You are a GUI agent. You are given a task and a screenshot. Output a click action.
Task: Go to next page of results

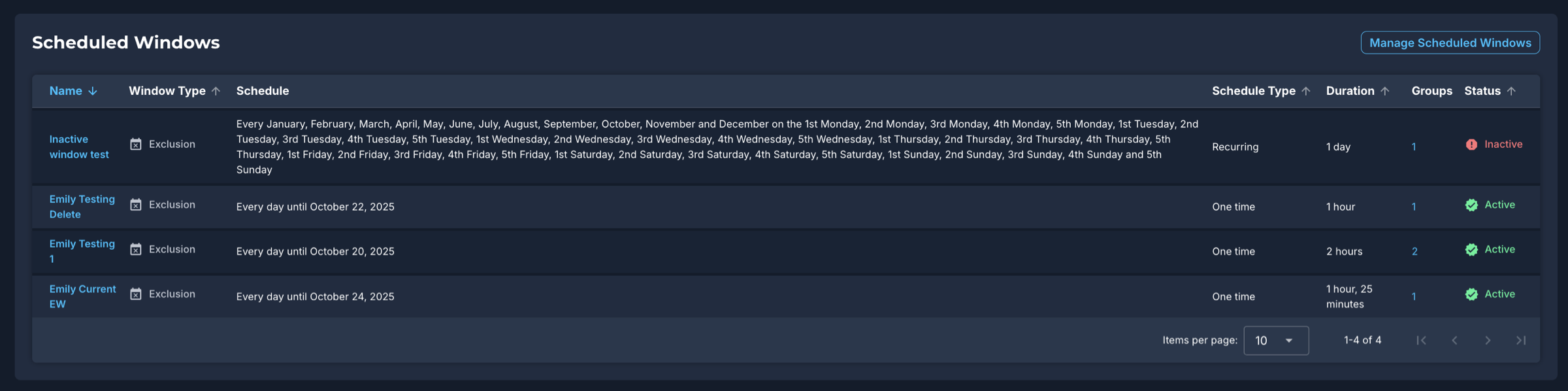(1488, 340)
